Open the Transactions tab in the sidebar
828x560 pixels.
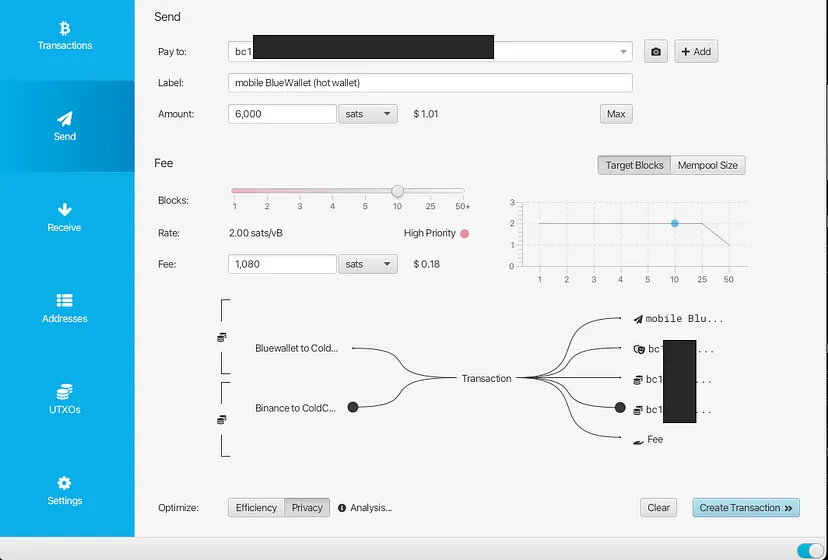(64, 35)
